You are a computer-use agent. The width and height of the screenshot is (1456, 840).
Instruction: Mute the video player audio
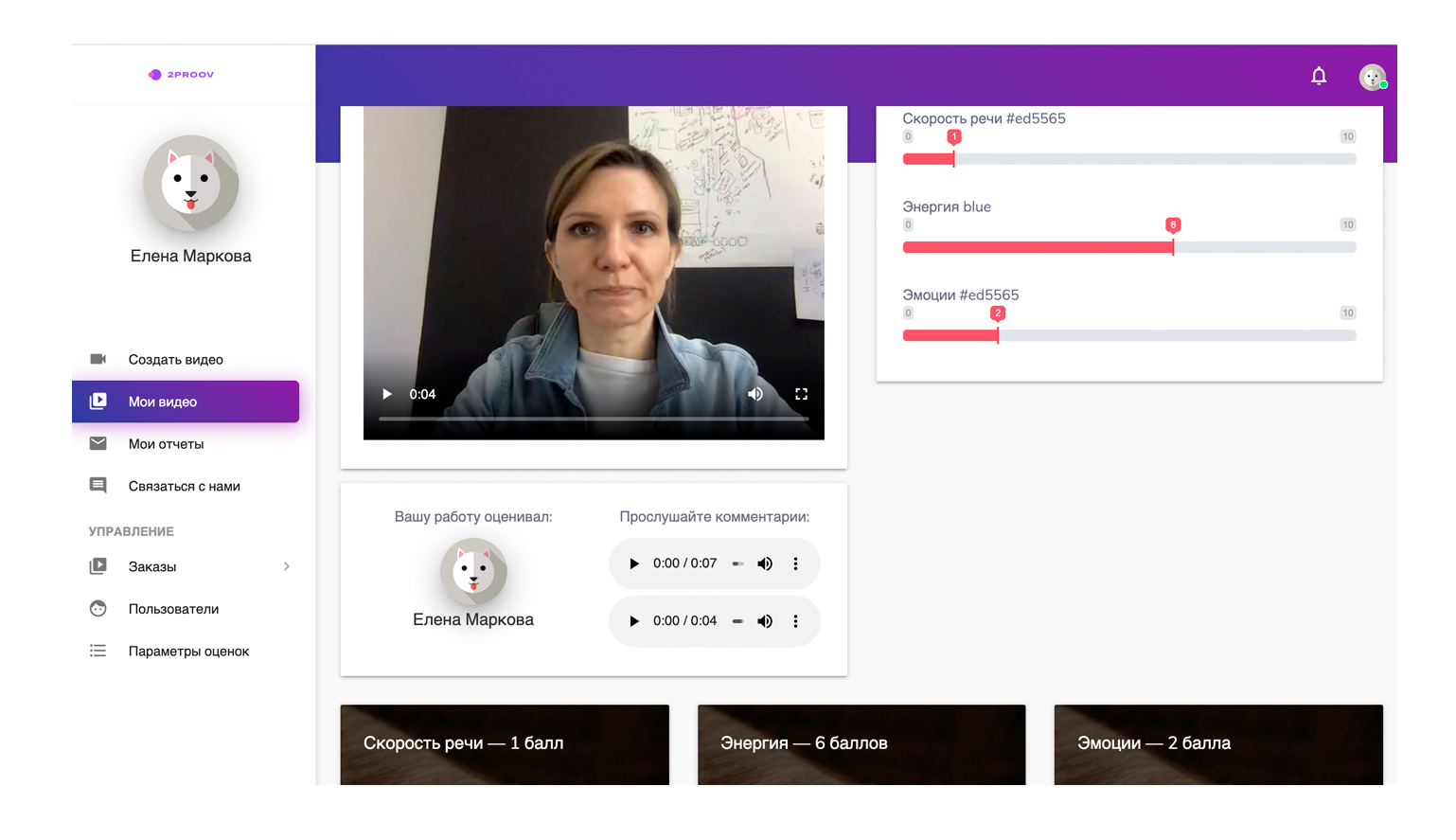tap(755, 393)
